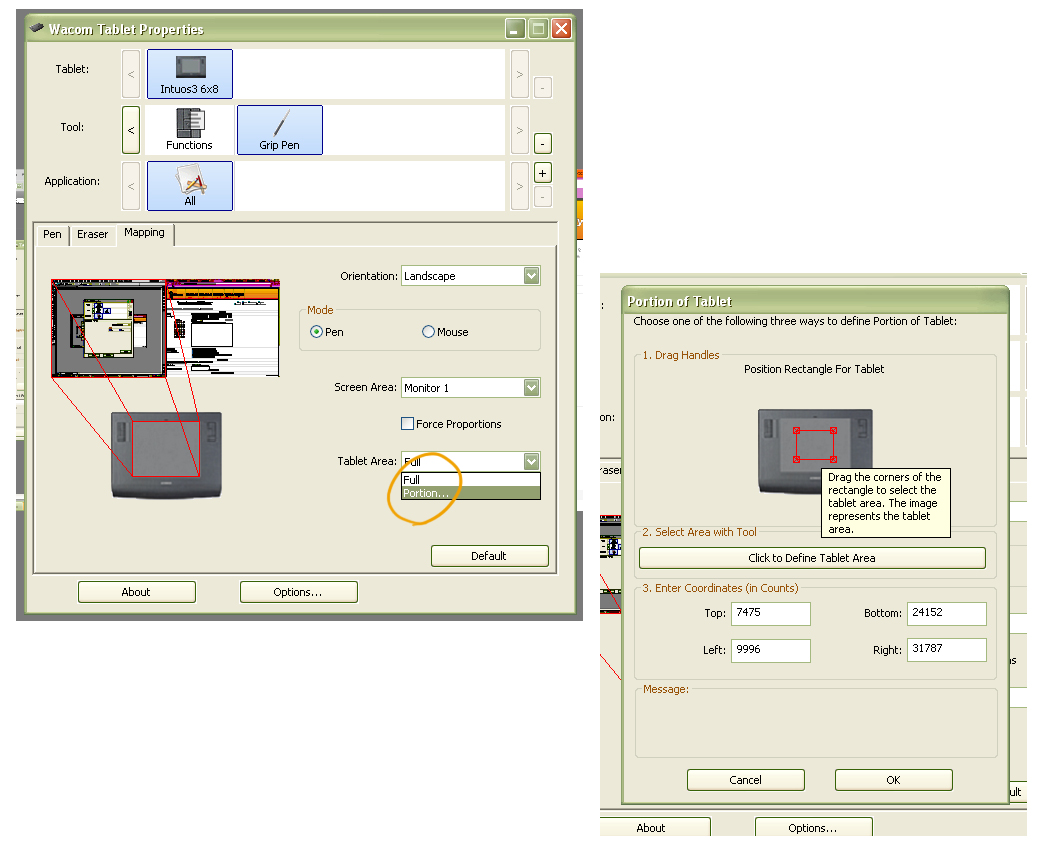Click the minus button below application plus
The height and width of the screenshot is (855, 1048).
(543, 197)
